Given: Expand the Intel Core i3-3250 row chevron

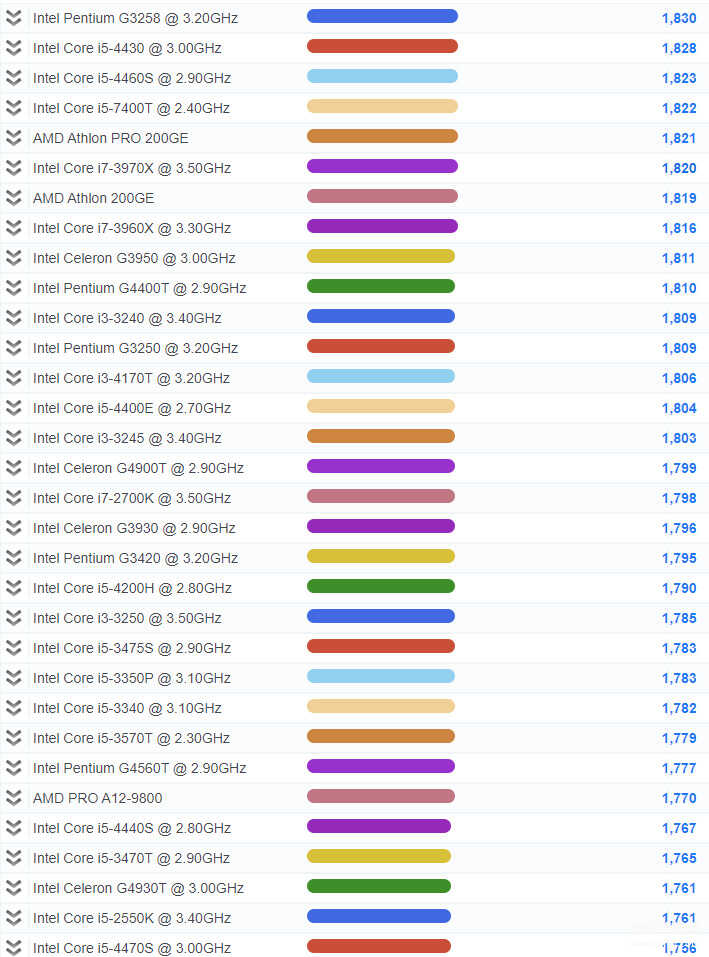Looking at the screenshot, I should tap(13, 618).
